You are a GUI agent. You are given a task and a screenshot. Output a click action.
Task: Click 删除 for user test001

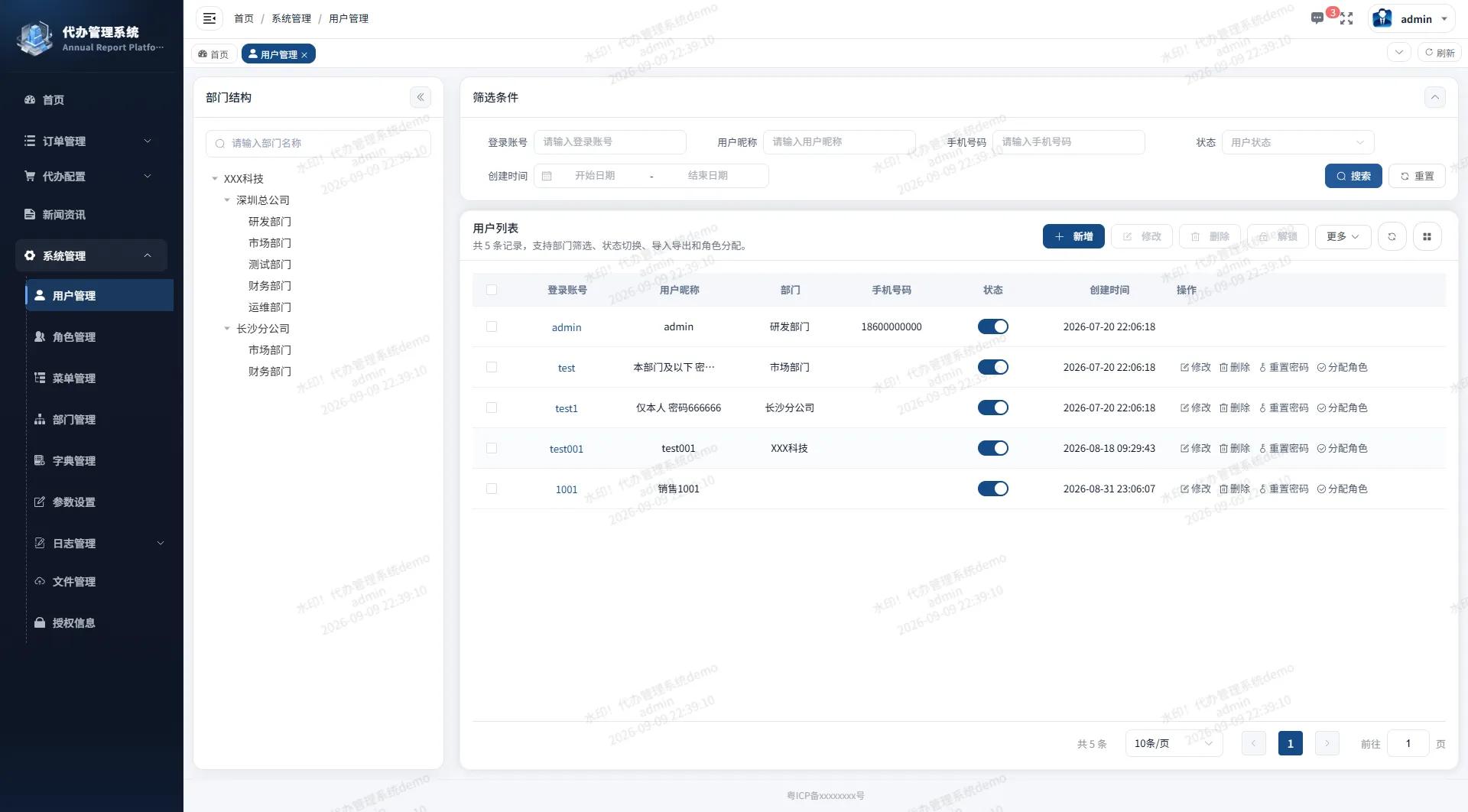coord(1235,448)
